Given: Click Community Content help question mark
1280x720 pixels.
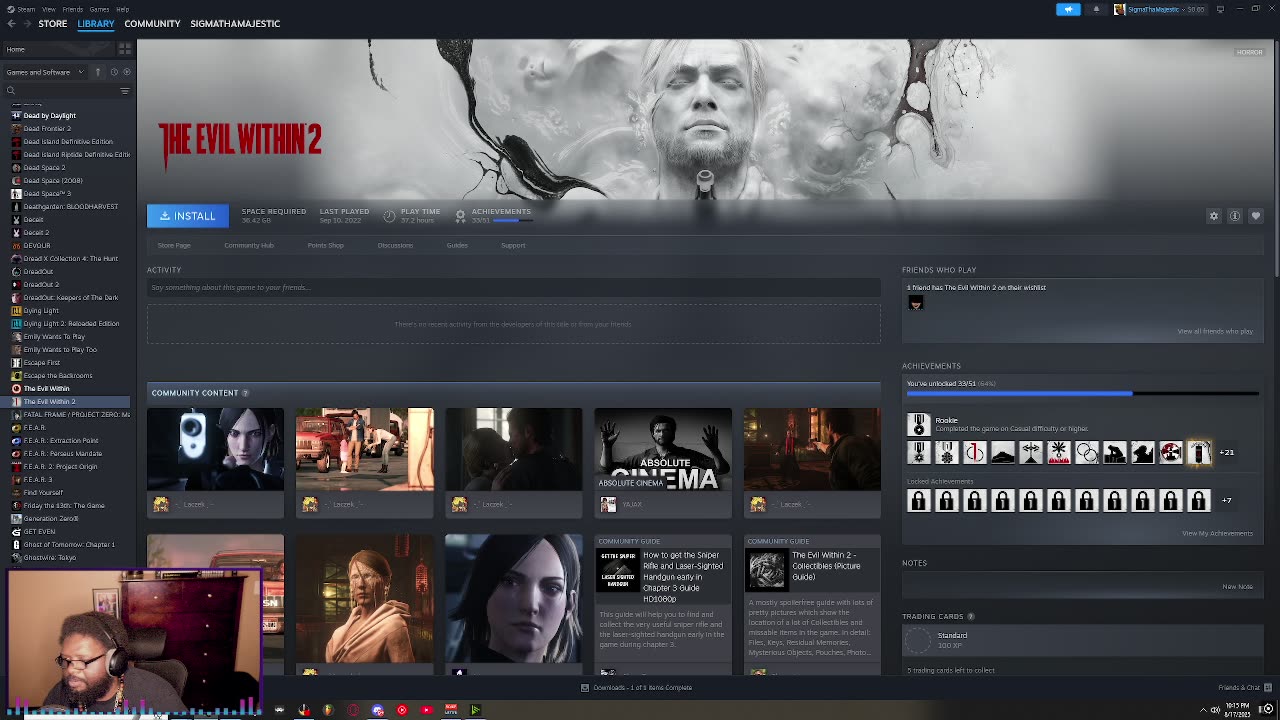Looking at the screenshot, I should 245,393.
